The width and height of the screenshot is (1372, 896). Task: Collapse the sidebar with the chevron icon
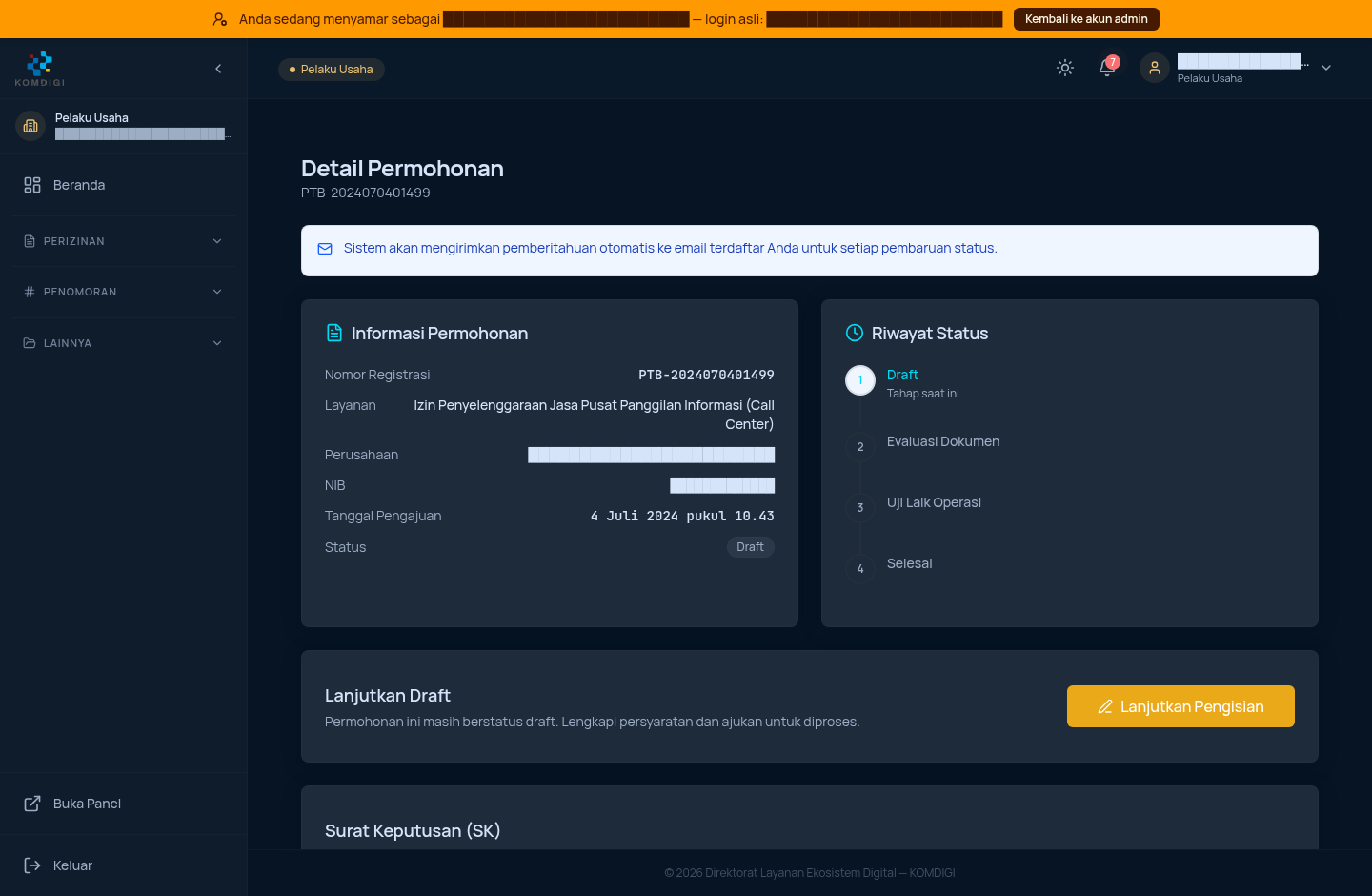pyautogui.click(x=218, y=69)
